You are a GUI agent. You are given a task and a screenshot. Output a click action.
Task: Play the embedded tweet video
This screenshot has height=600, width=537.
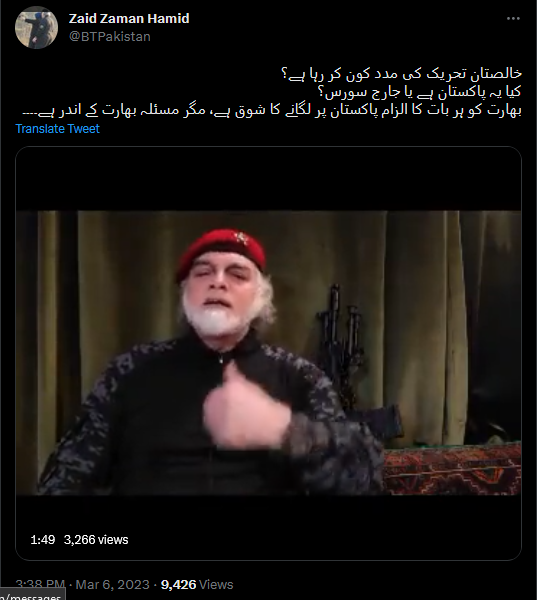coord(268,353)
